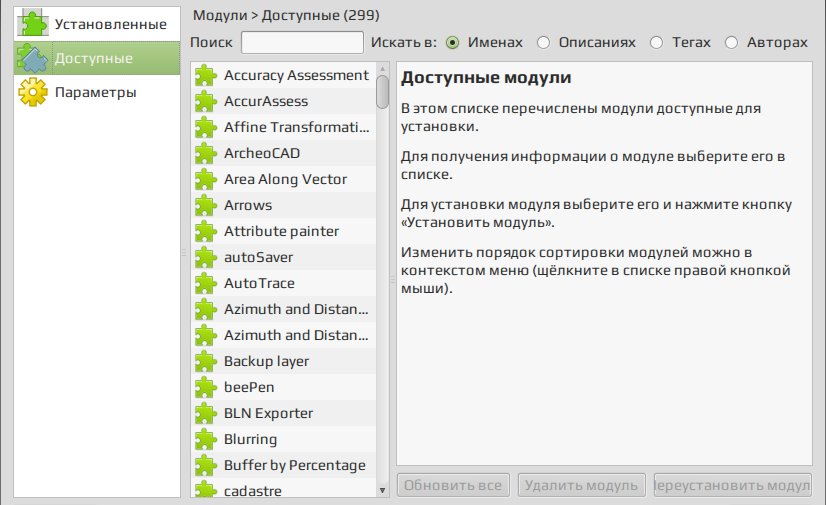Click the green puzzle icon for Установленные
This screenshot has width=826, height=505.
tap(33, 24)
